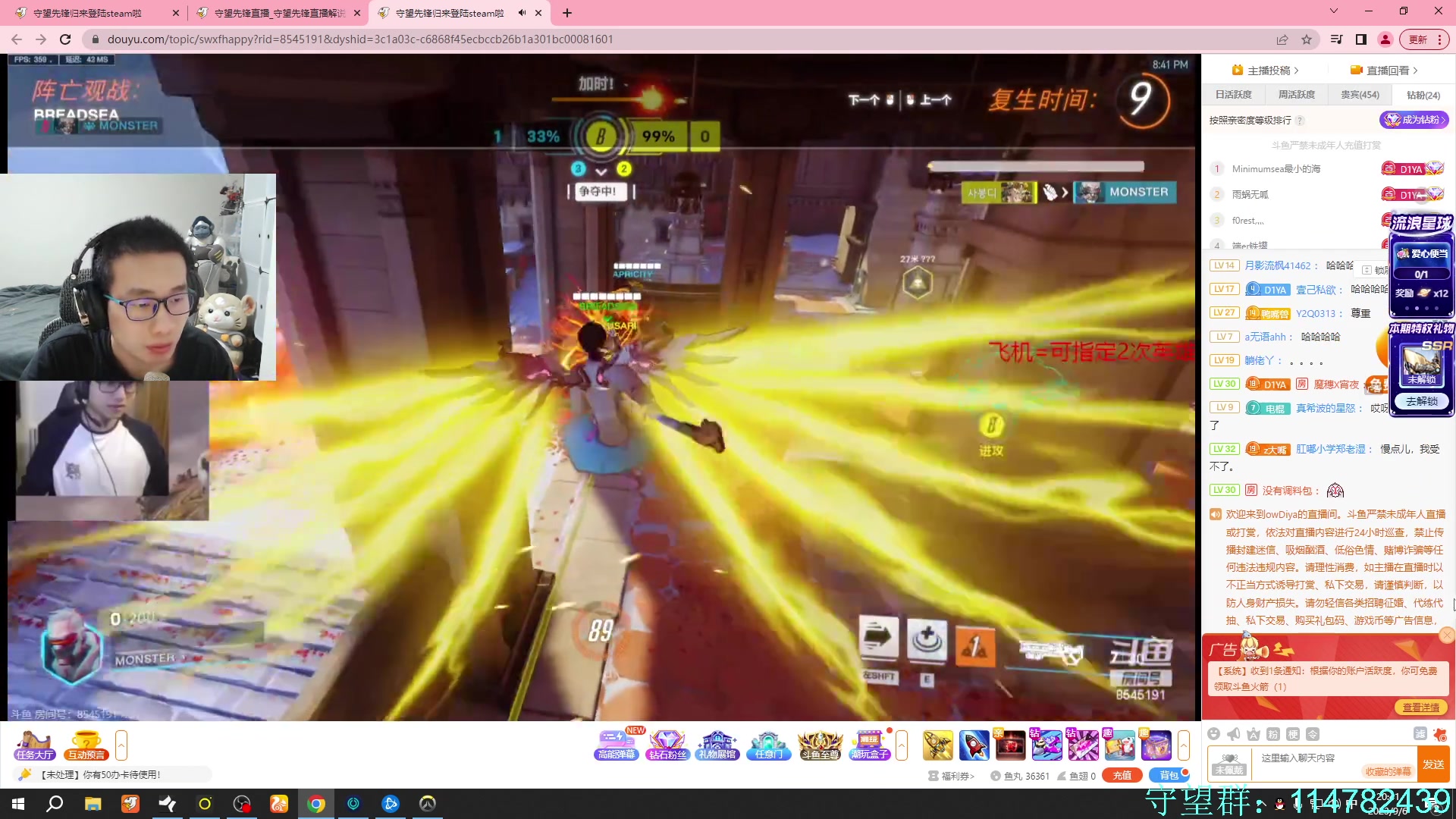The width and height of the screenshot is (1456, 819).
Task: Open Battle.net from the taskbar
Action: pyautogui.click(x=391, y=804)
